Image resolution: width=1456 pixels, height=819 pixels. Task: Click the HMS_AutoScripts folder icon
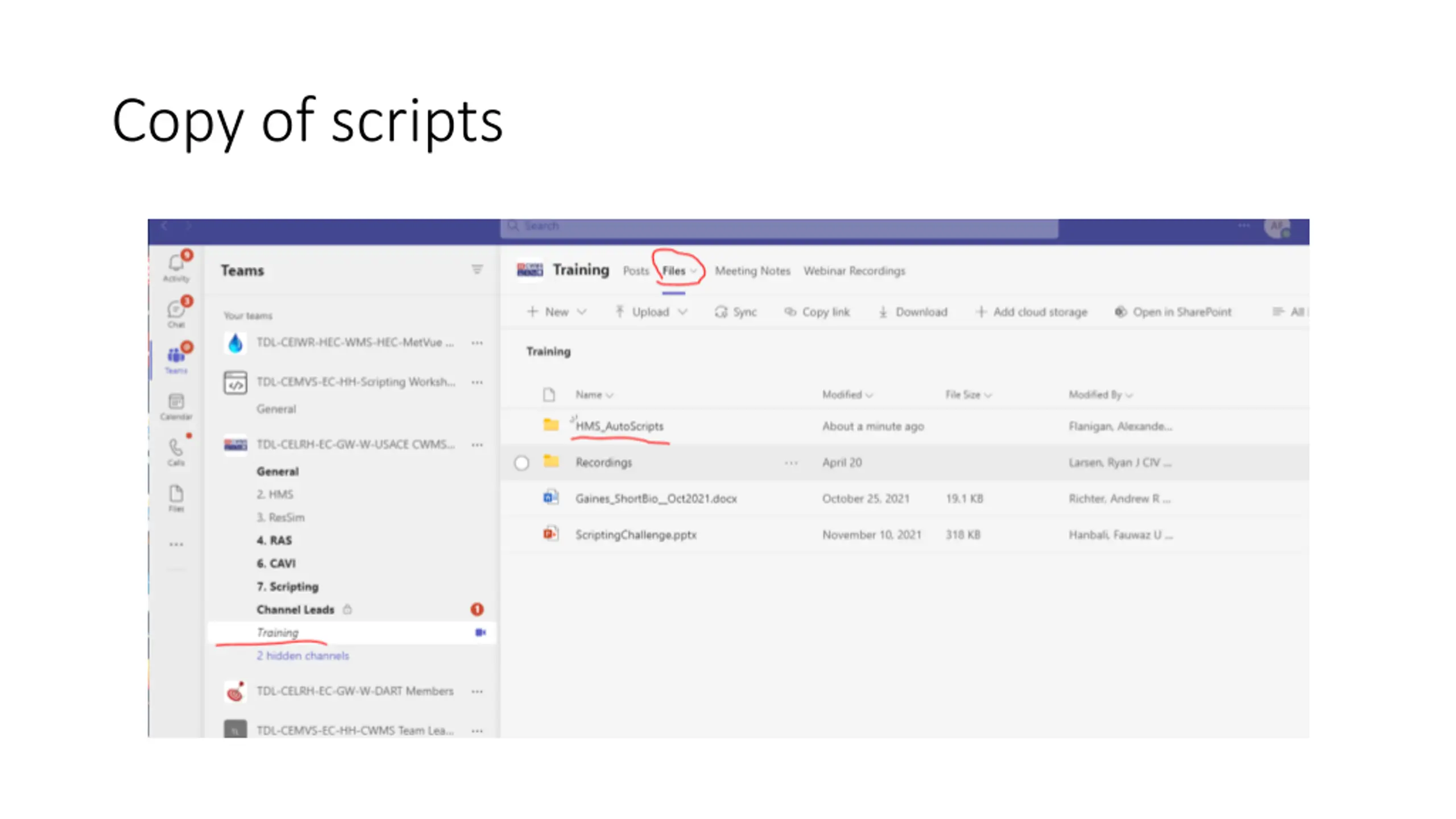[x=551, y=424]
